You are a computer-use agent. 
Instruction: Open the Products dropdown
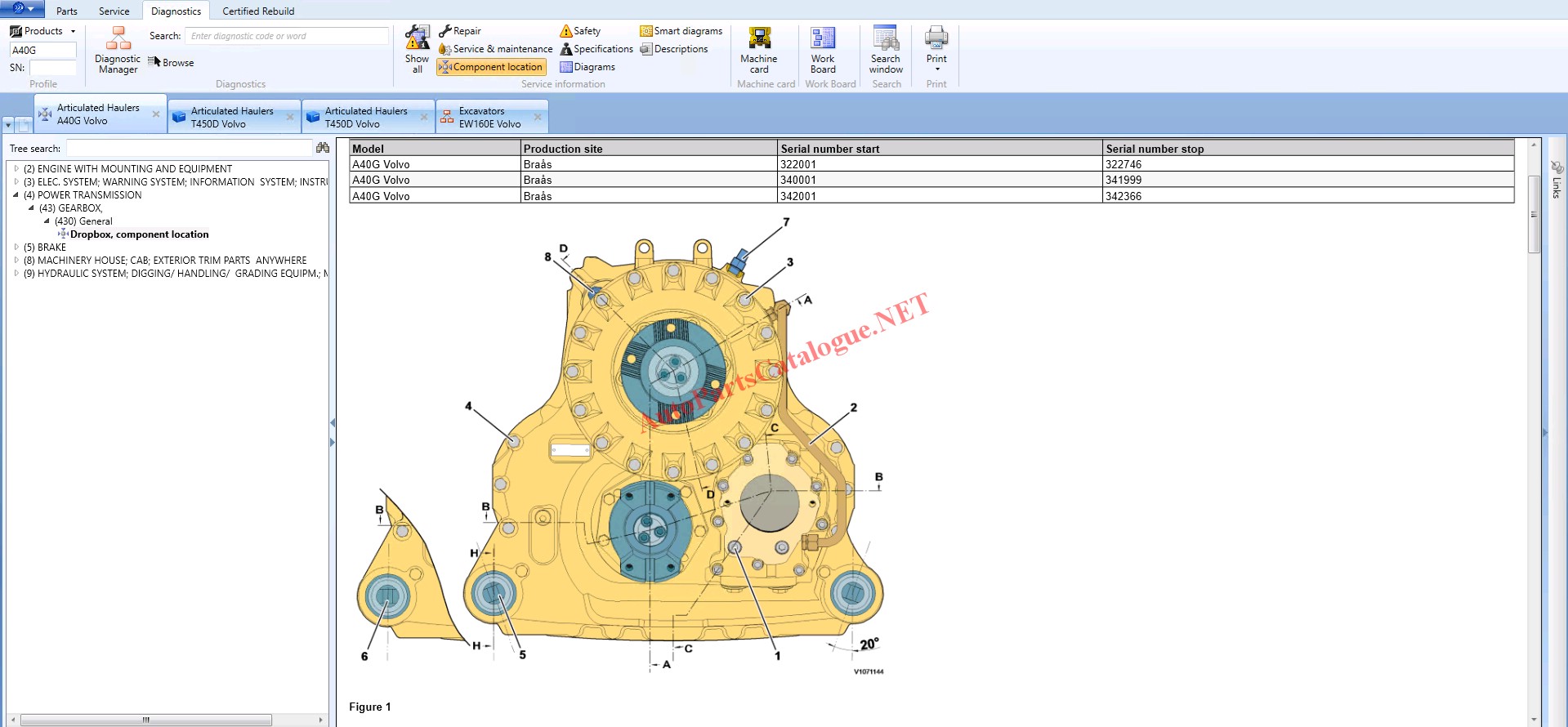(42, 31)
